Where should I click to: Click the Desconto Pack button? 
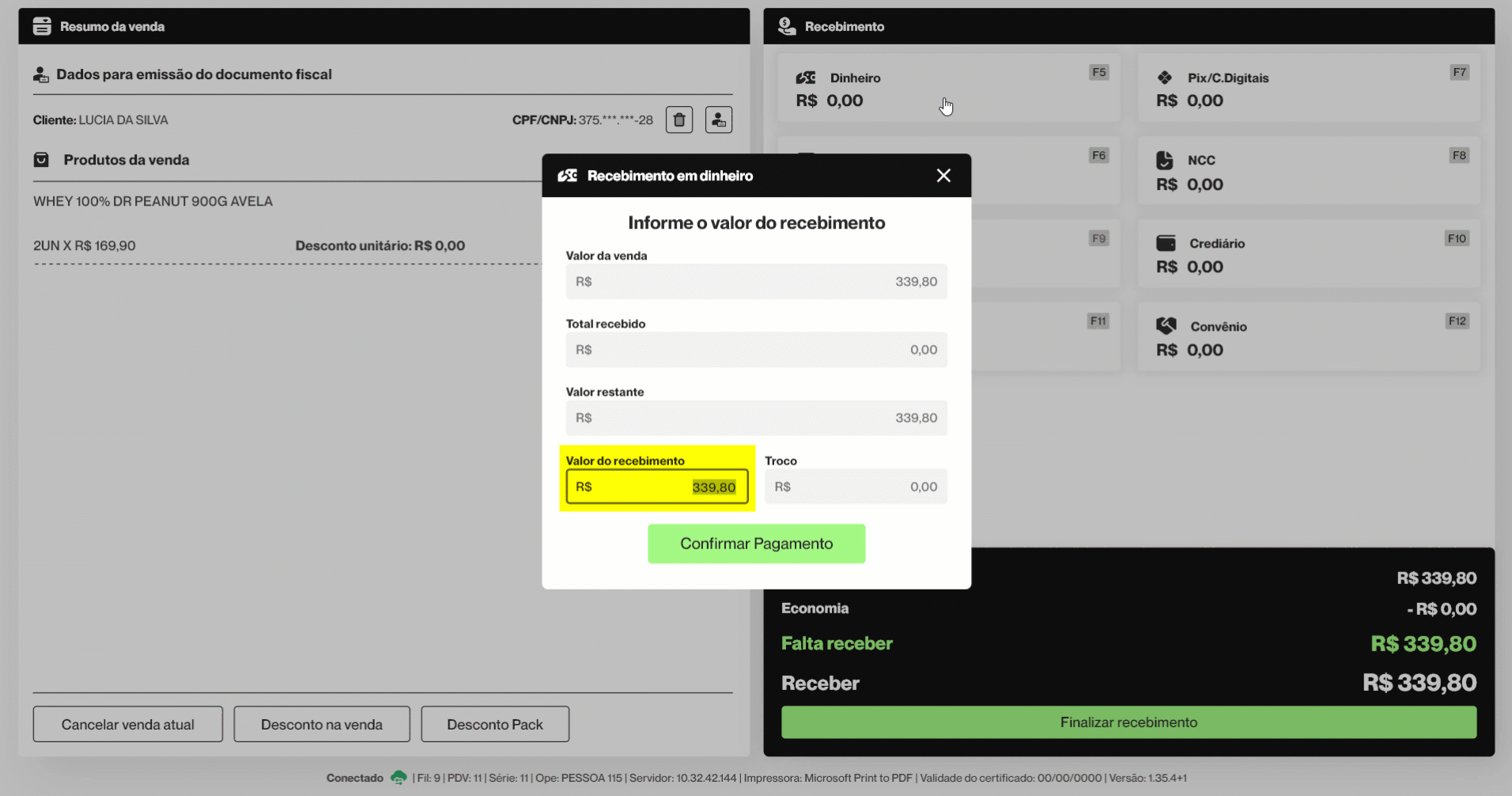[x=495, y=724]
